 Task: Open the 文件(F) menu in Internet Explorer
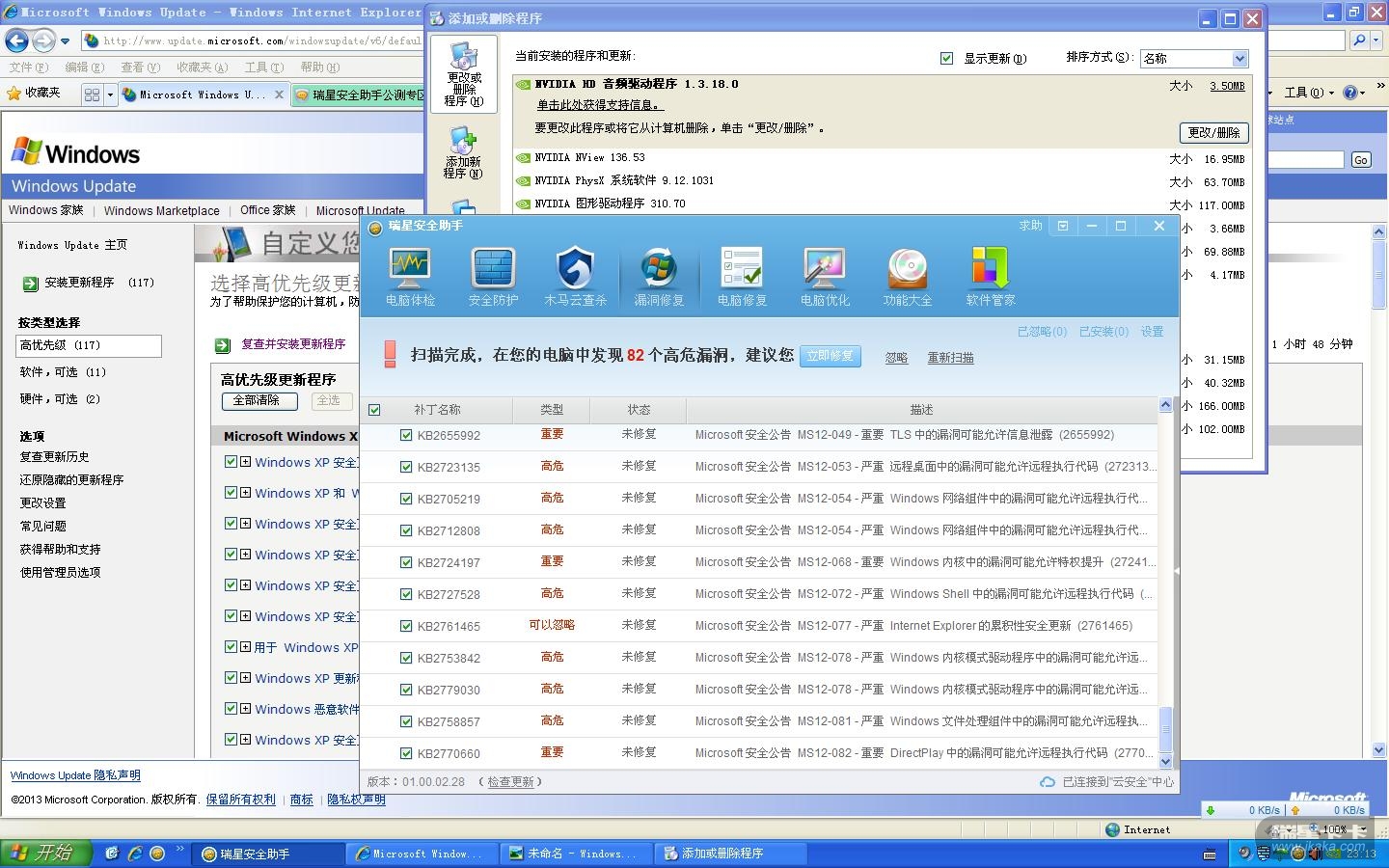(28, 68)
